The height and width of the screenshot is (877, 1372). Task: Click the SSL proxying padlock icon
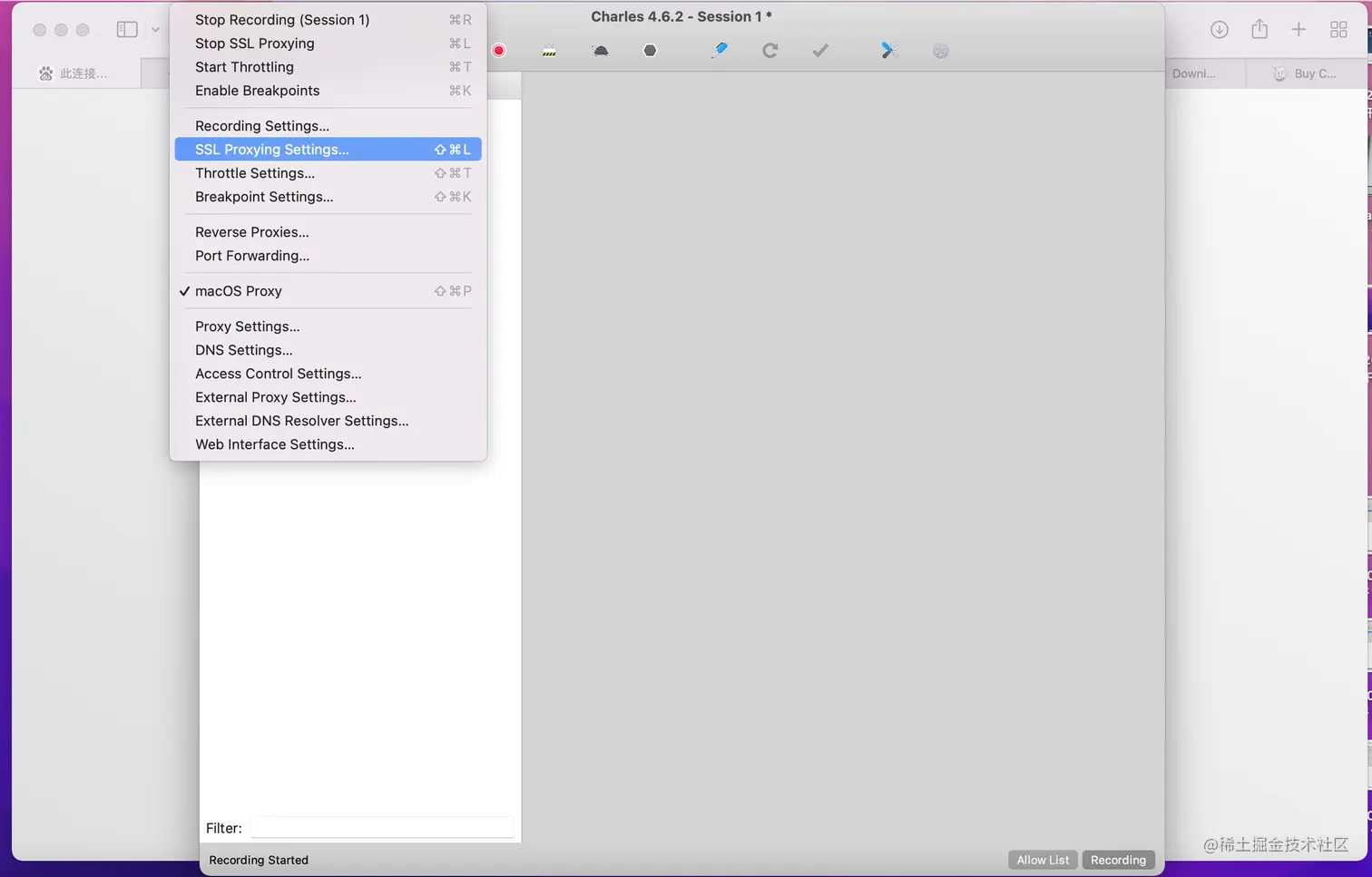click(x=549, y=51)
